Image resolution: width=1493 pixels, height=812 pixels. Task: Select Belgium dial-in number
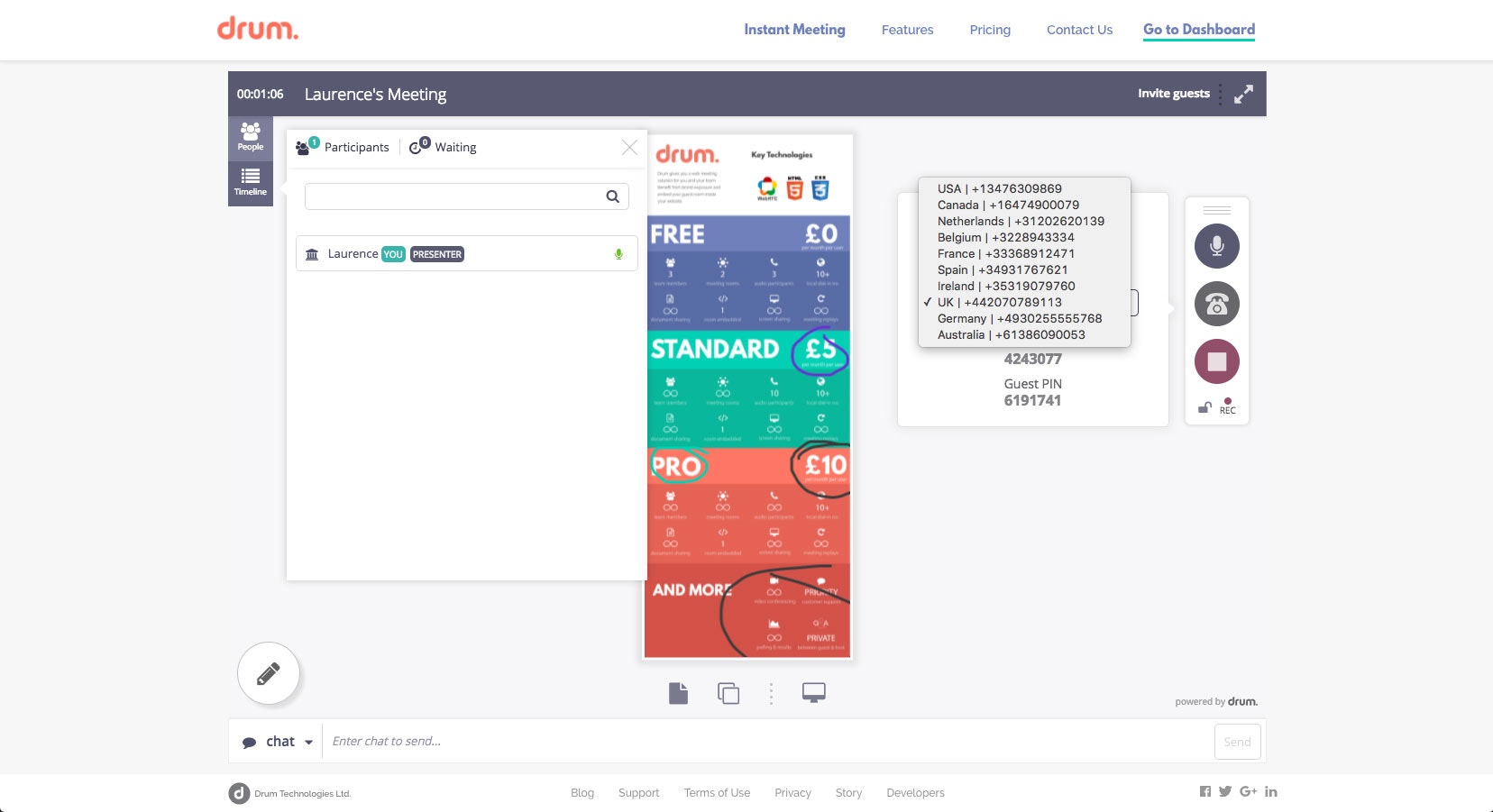pyautogui.click(x=1024, y=237)
